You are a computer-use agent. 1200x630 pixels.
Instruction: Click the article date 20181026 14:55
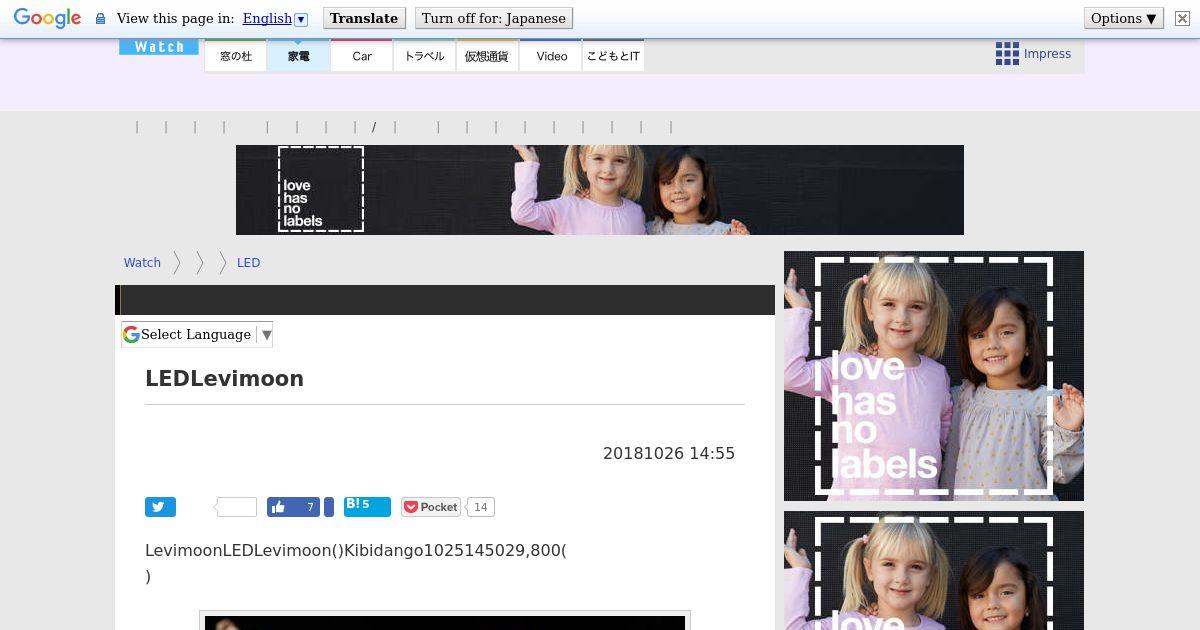point(669,453)
